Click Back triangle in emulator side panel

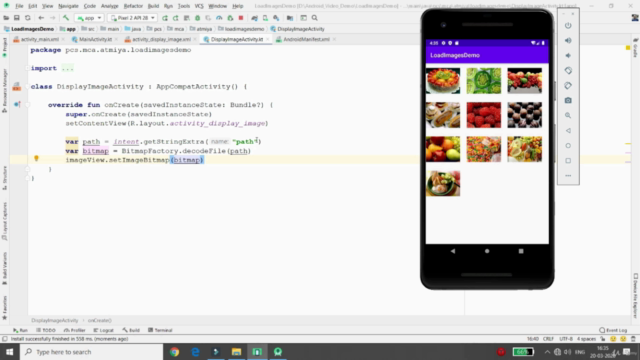[x=568, y=131]
